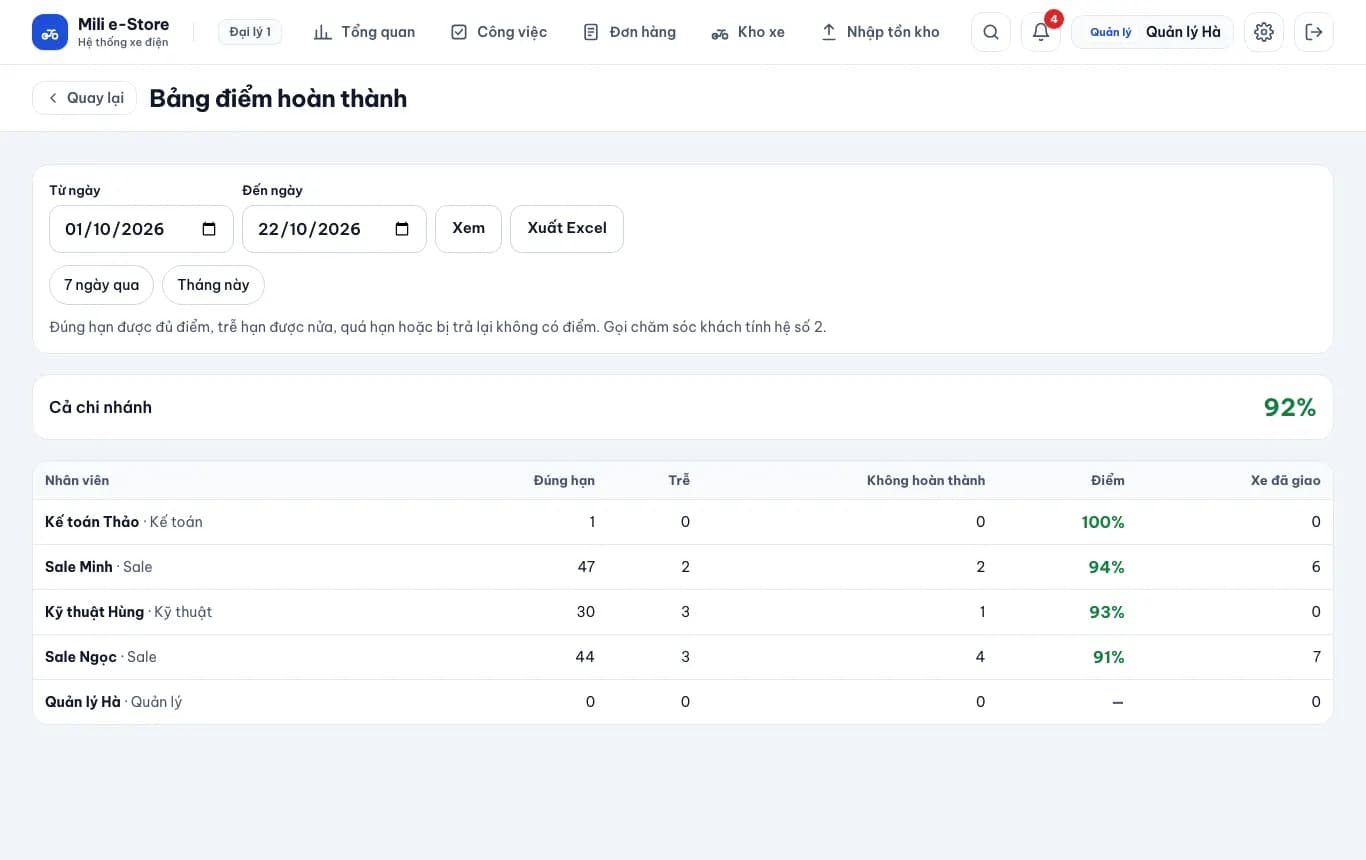
Task: Select the Kỹ thuật Hùng row name
Action: pyautogui.click(x=95, y=612)
